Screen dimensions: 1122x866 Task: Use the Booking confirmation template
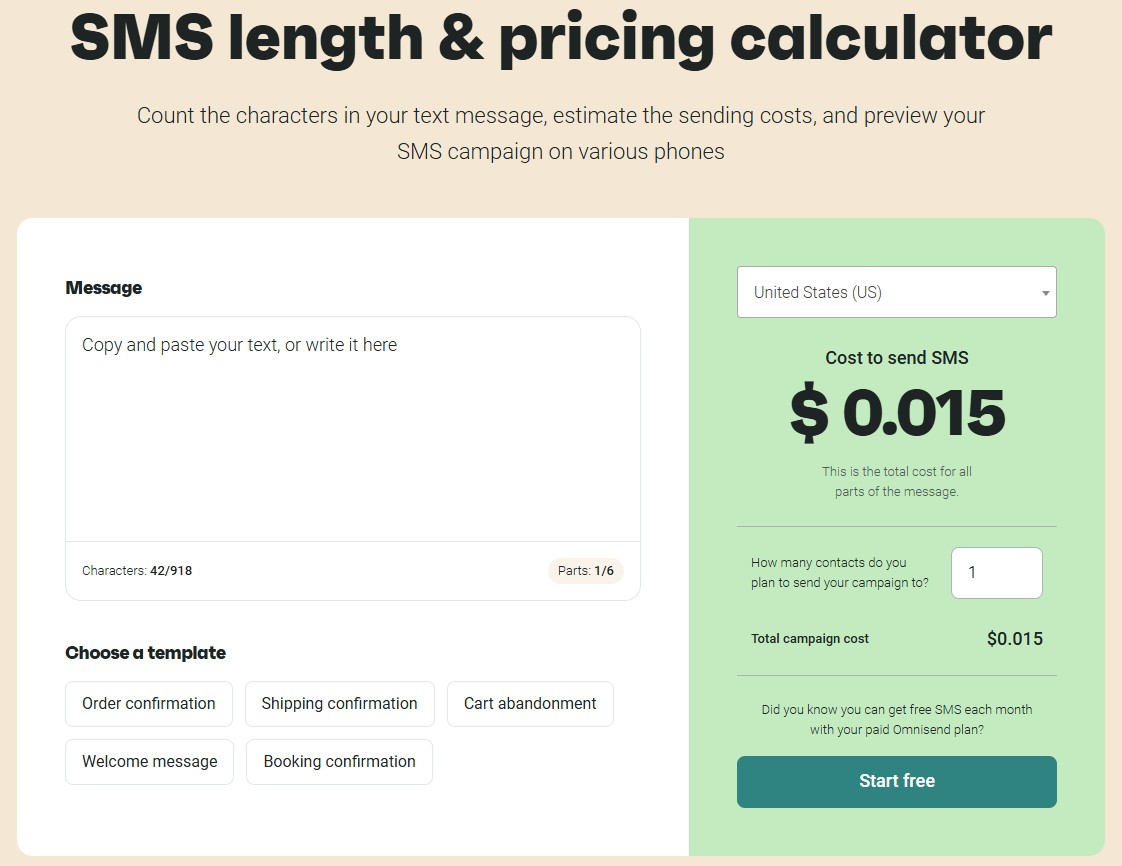click(x=339, y=762)
